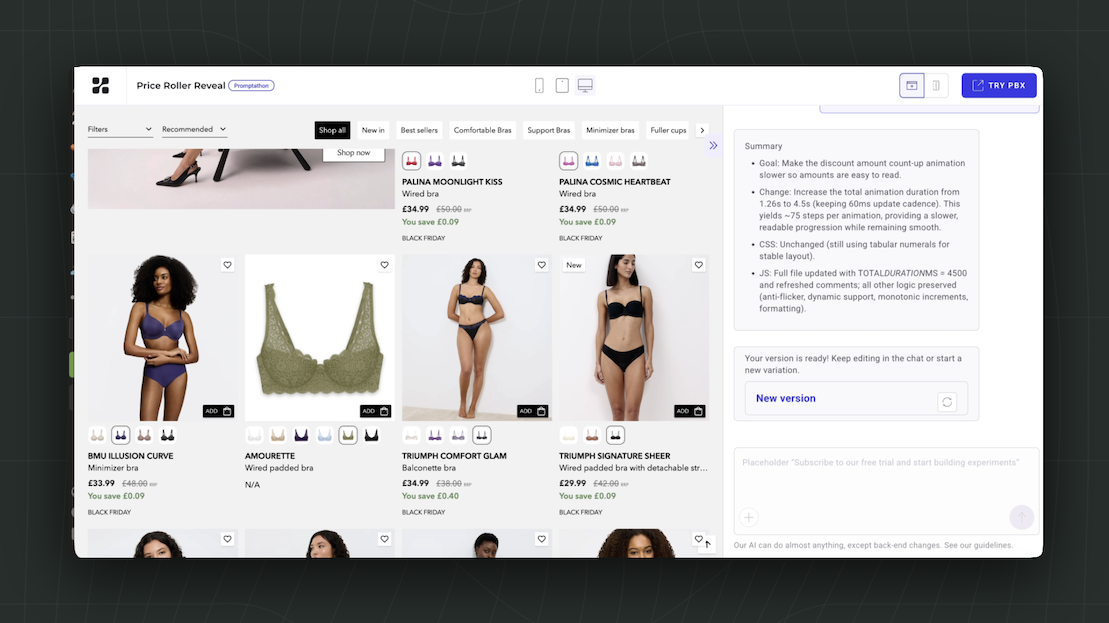Select the Minimizer bras tab
The height and width of the screenshot is (623, 1109).
pos(610,130)
